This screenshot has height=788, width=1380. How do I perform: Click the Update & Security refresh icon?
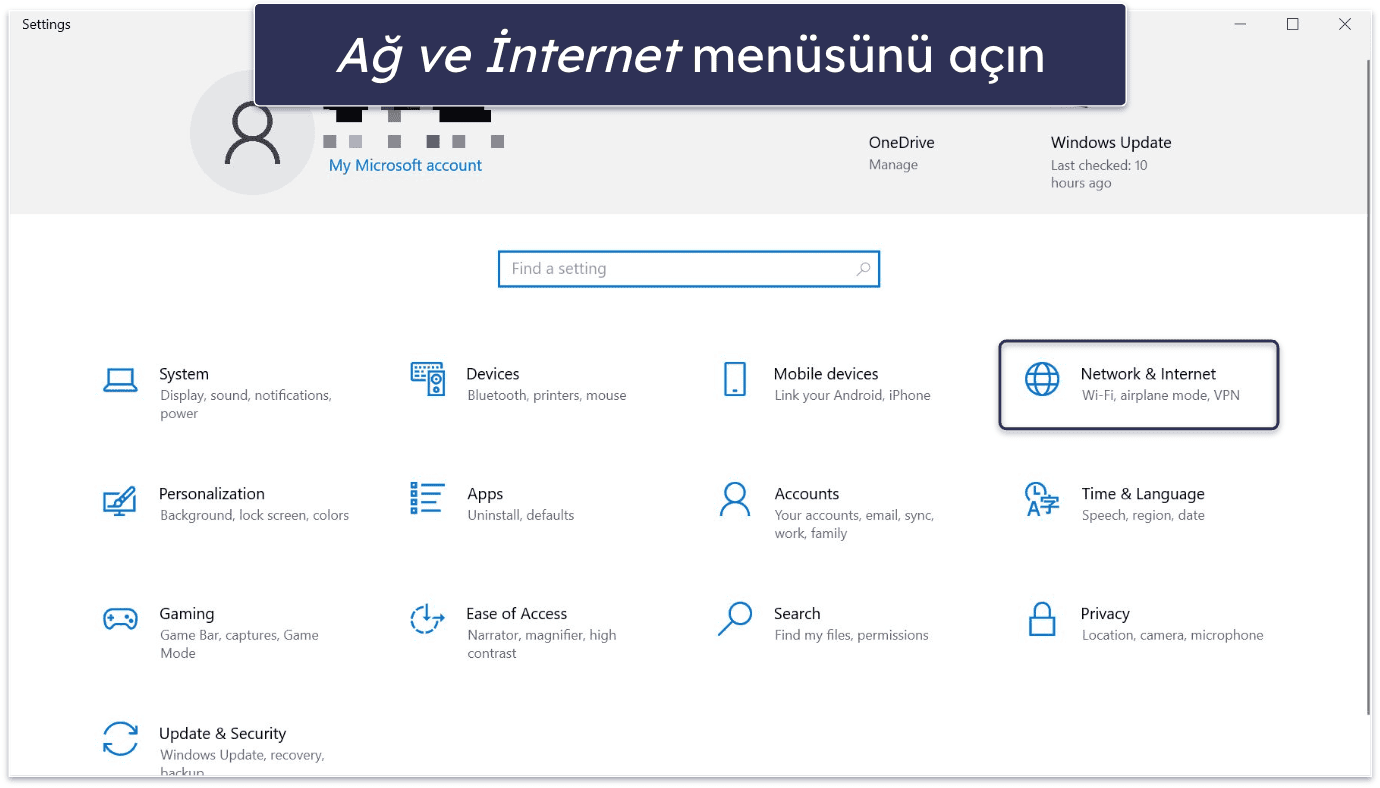pos(120,739)
